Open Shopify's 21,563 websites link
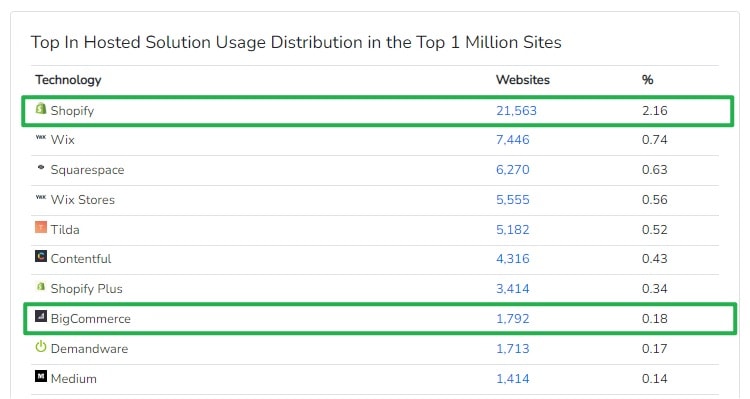 coord(516,111)
